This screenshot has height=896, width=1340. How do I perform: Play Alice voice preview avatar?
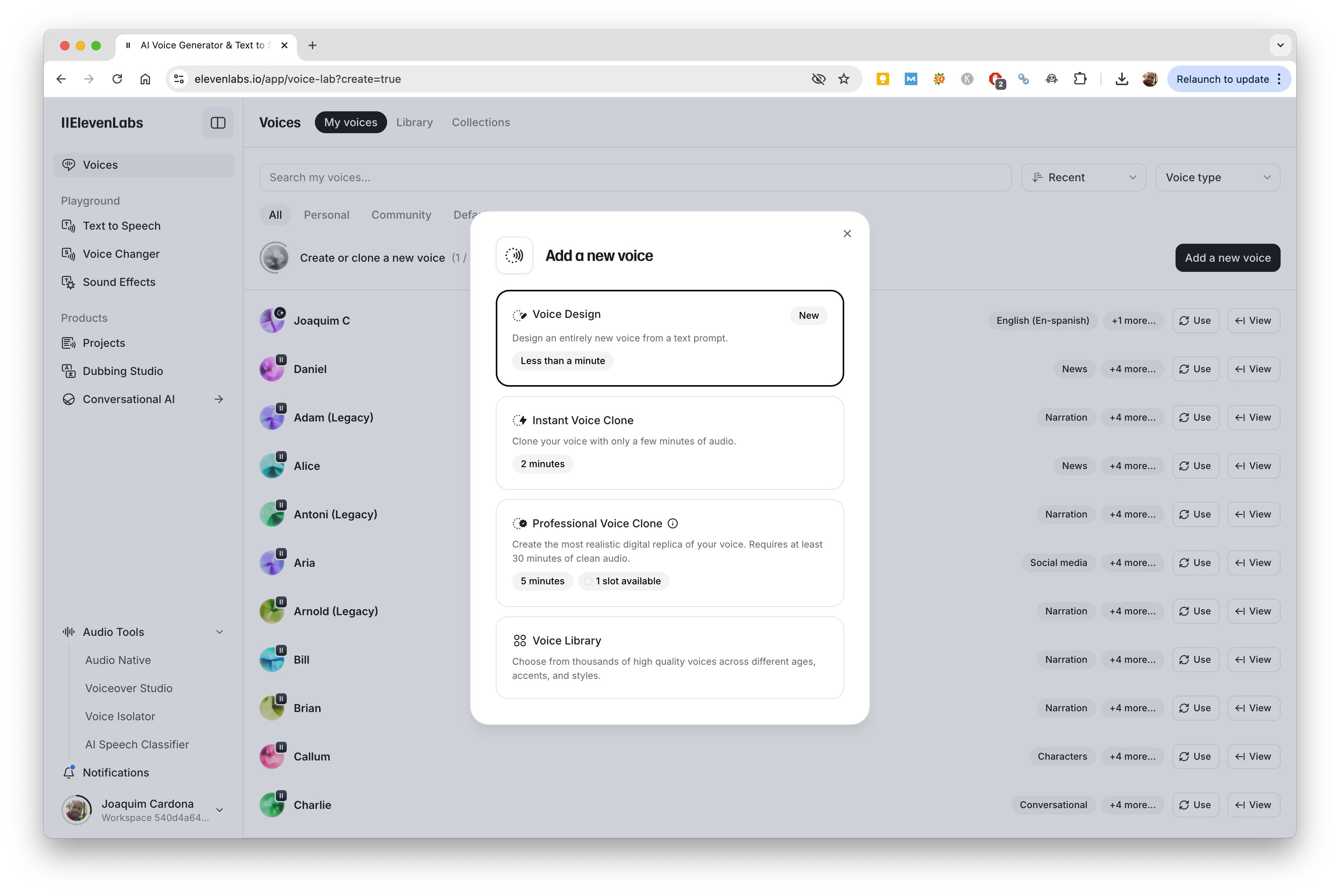pyautogui.click(x=272, y=466)
